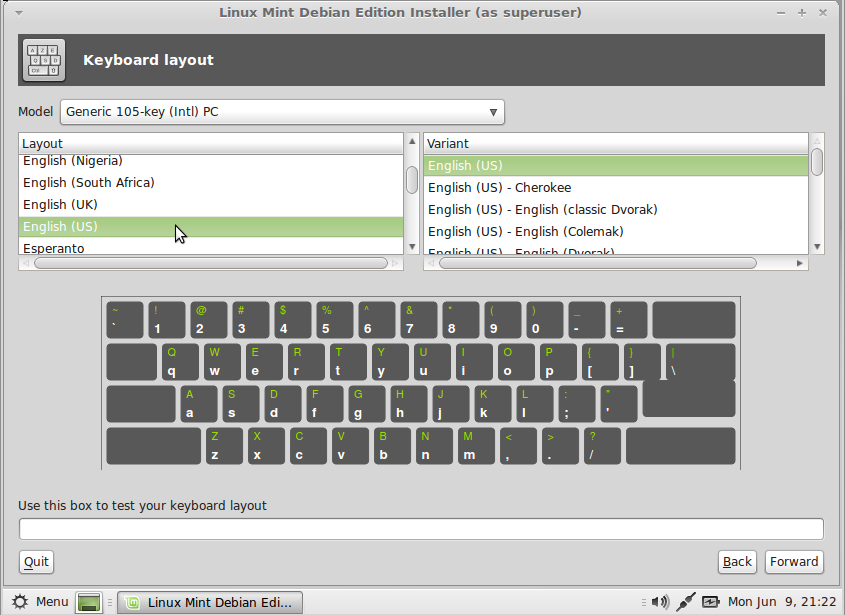Click the down arrow of the Layout list scrollbar

click(411, 245)
